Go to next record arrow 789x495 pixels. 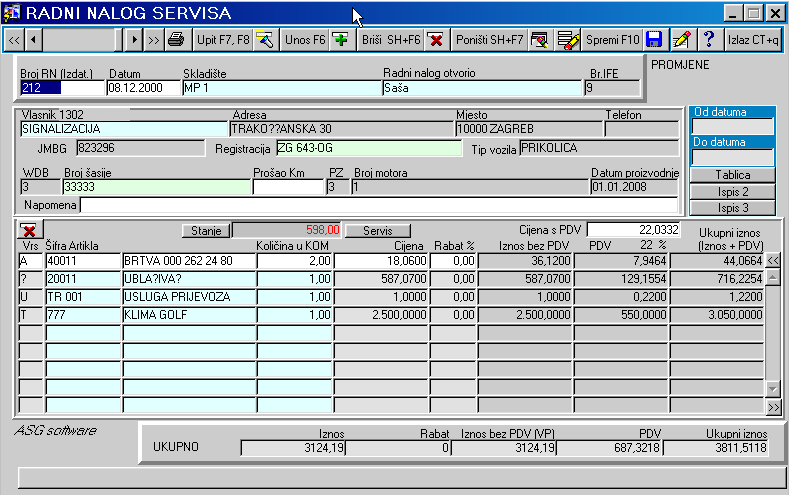(x=134, y=40)
